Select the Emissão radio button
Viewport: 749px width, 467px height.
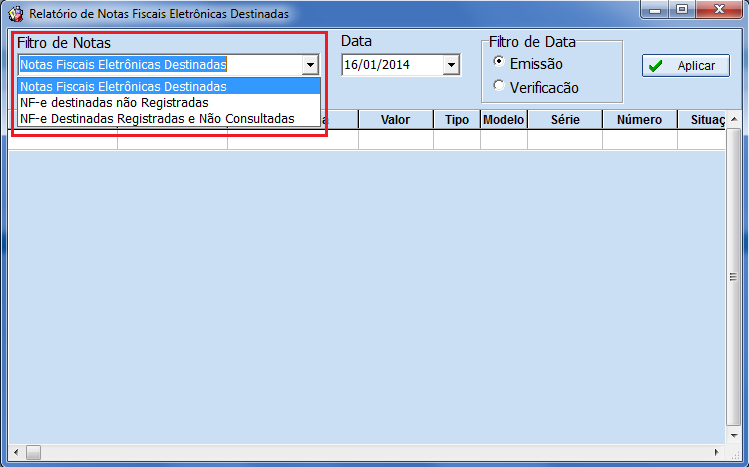[x=499, y=63]
